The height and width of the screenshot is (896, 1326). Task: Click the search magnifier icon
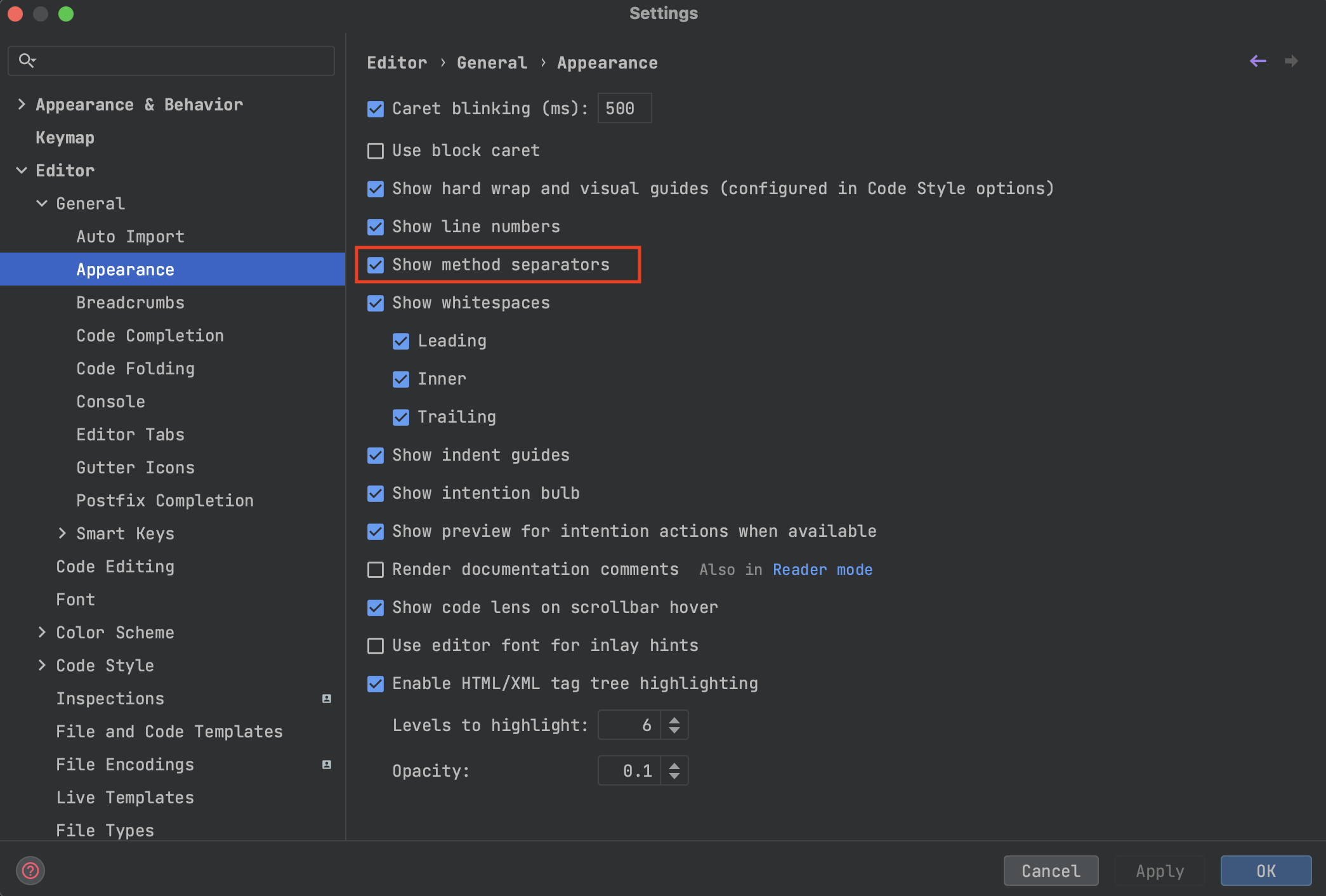pyautogui.click(x=27, y=60)
